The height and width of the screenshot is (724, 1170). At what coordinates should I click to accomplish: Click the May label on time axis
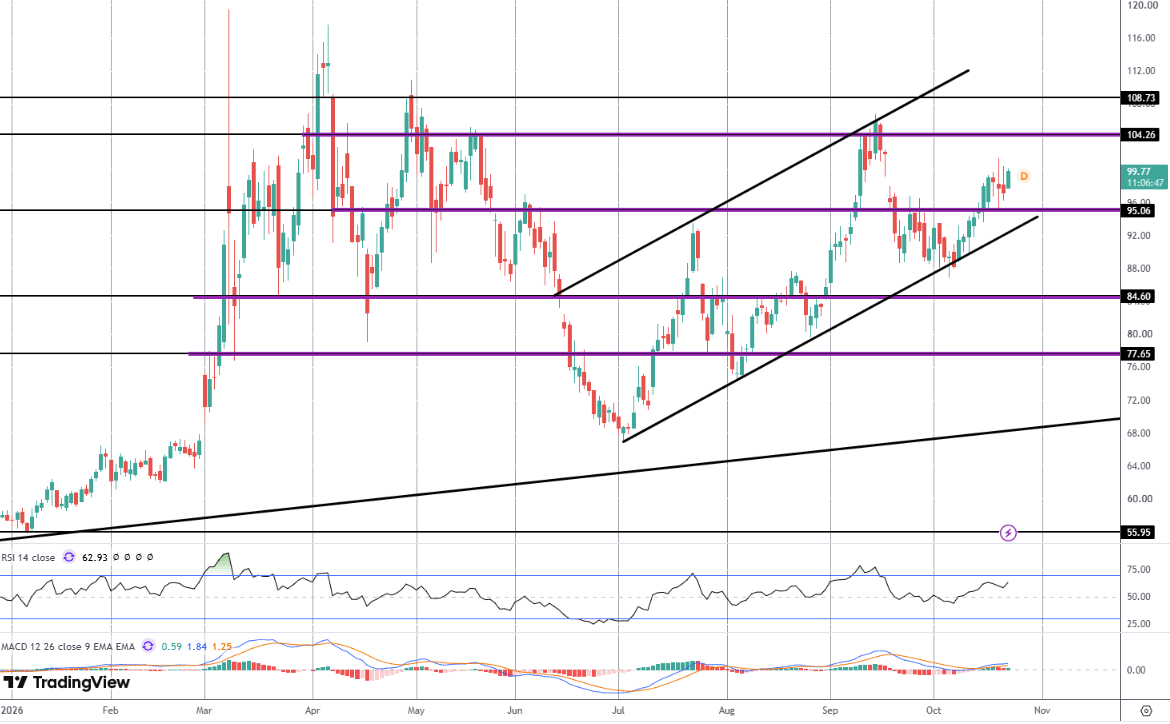coord(416,711)
